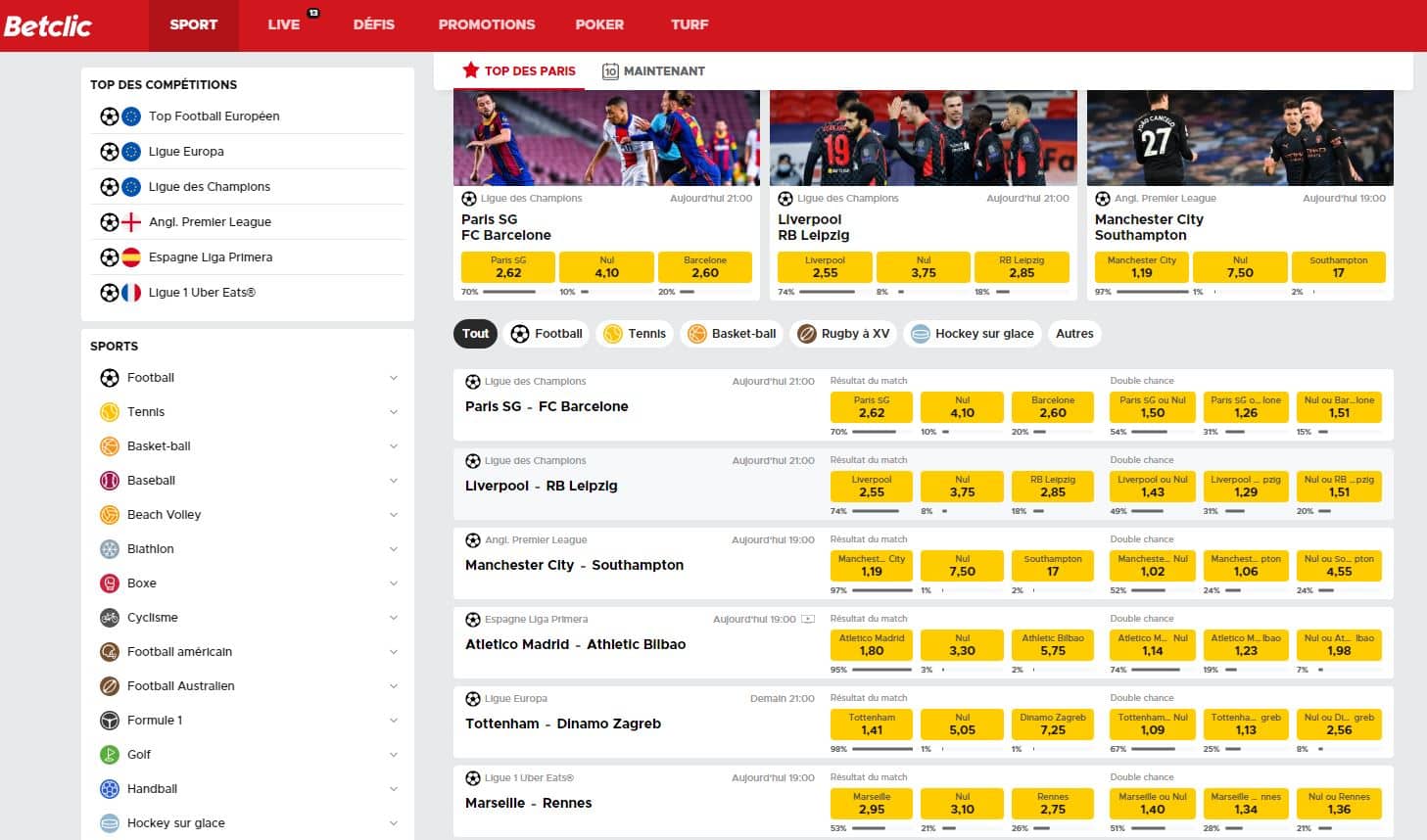Screen dimensions: 1427x840
Task: Click the Basket-ball icon in Sports list
Action: 110,446
